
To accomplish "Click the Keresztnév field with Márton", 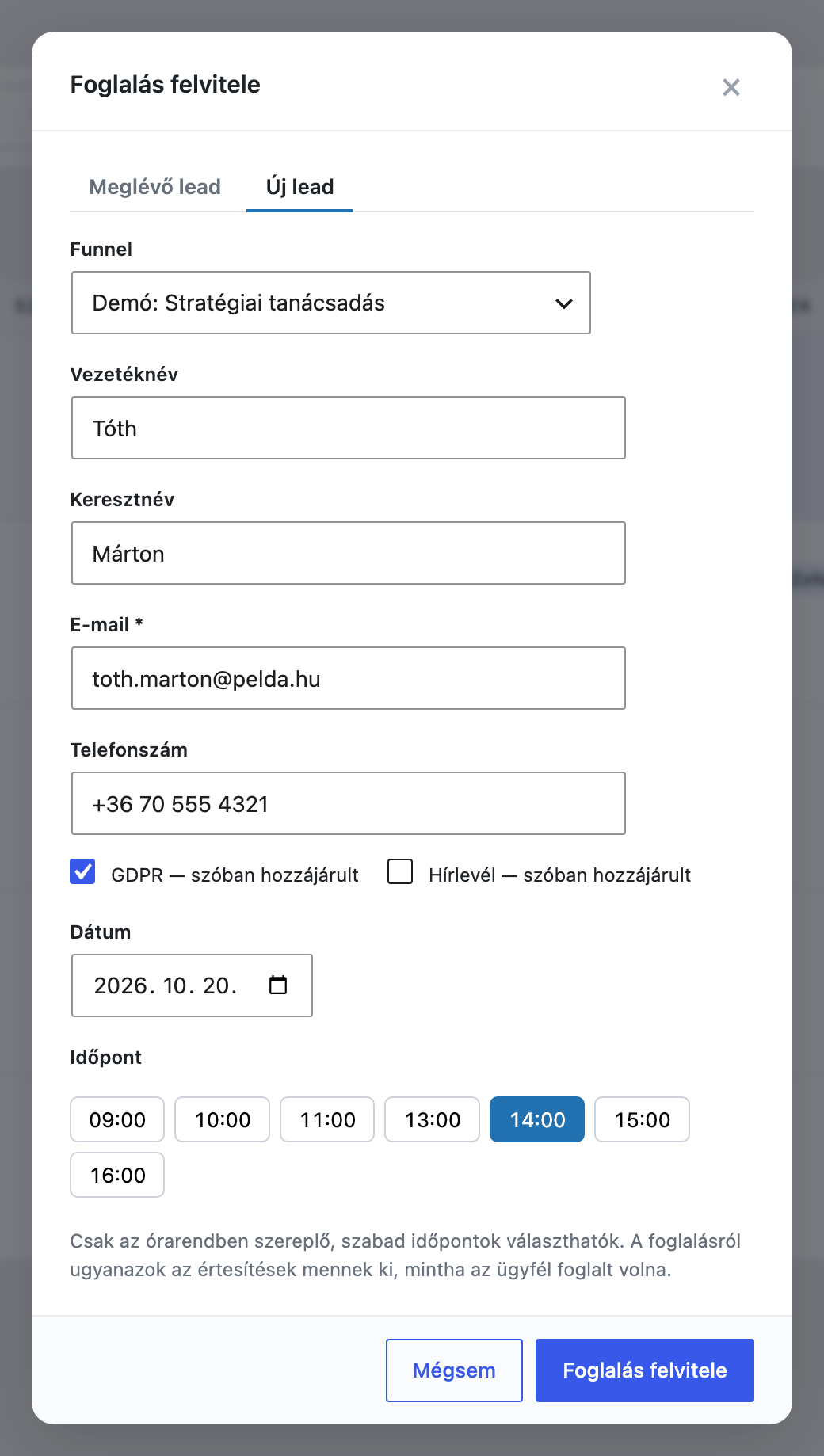I will point(349,553).
